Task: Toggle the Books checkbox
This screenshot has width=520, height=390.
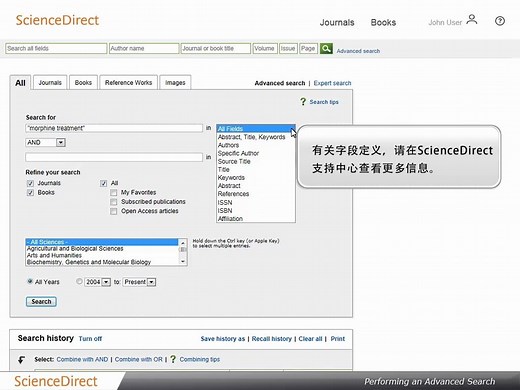Action: [30, 193]
